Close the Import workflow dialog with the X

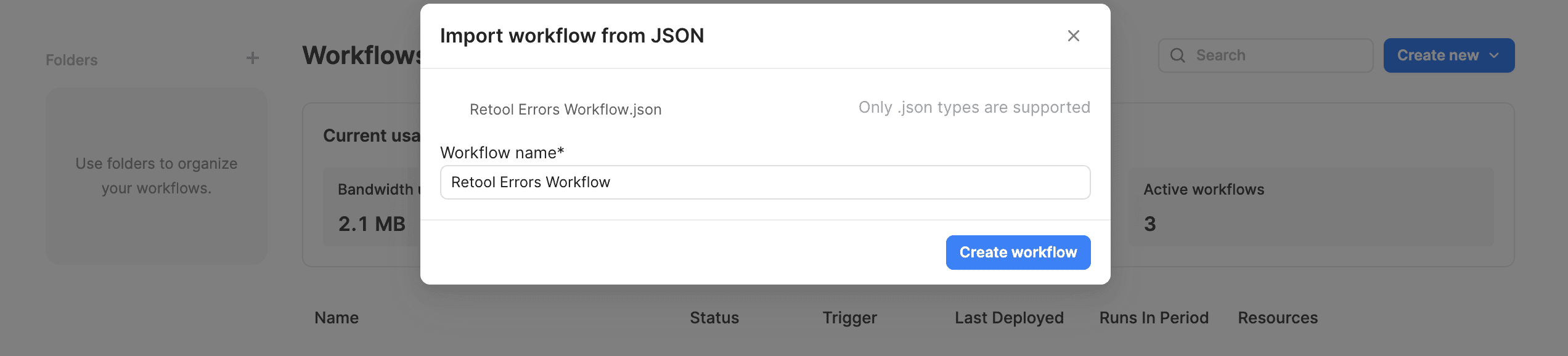click(x=1074, y=36)
